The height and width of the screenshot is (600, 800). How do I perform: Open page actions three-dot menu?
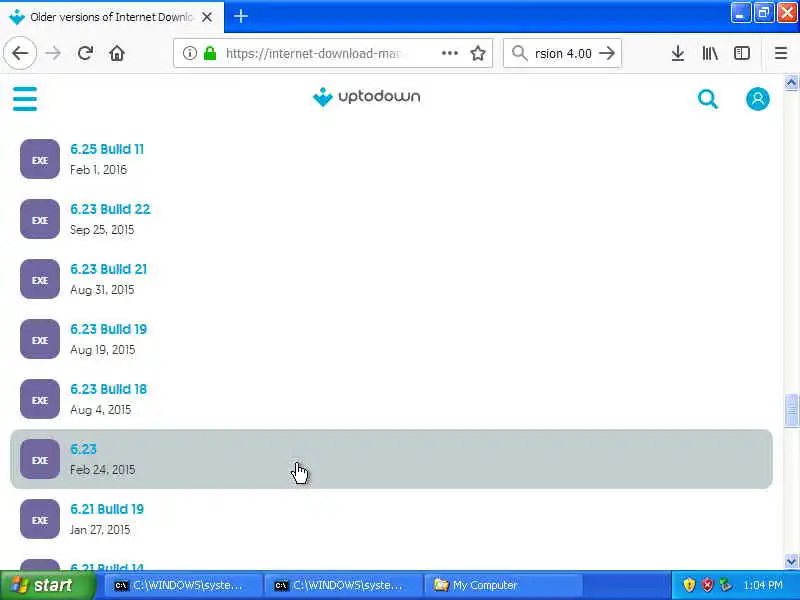coord(449,53)
